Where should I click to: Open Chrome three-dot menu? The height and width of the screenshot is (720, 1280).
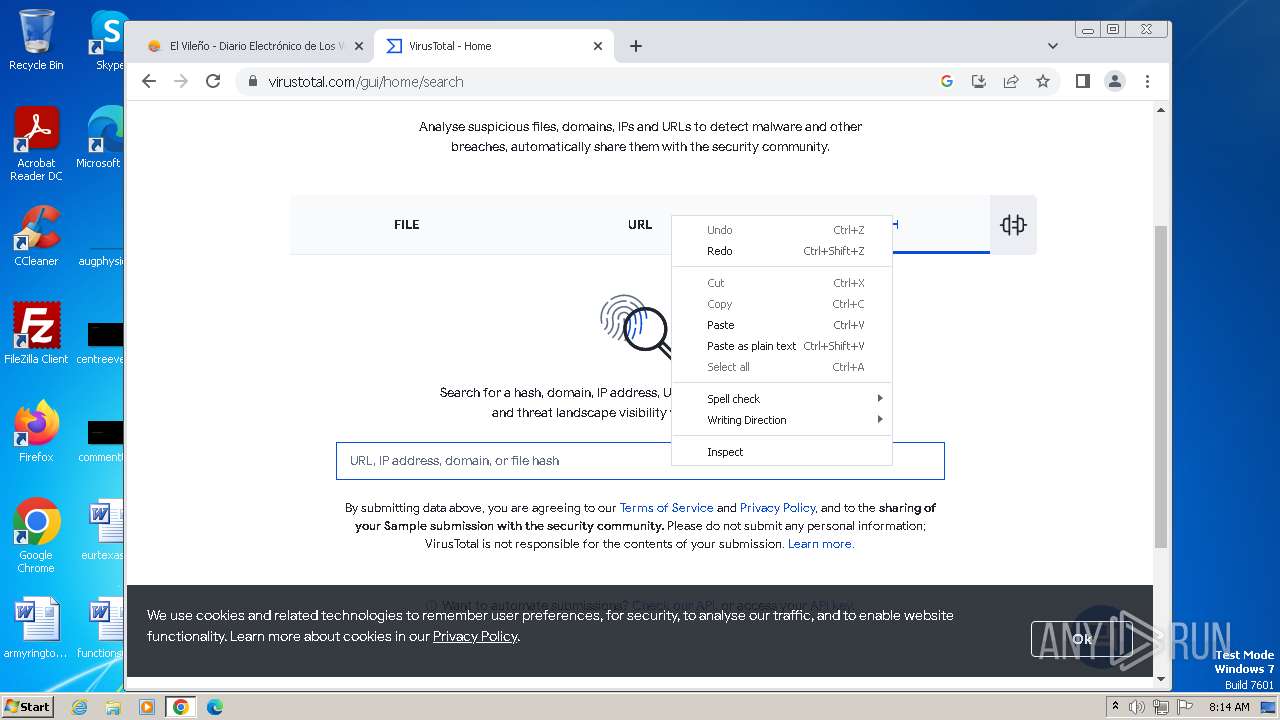point(1147,81)
